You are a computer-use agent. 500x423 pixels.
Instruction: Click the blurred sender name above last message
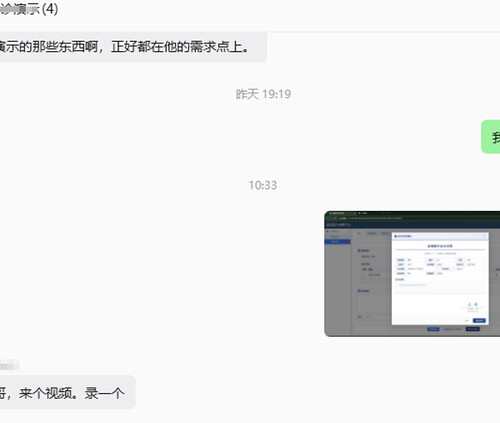point(9,365)
